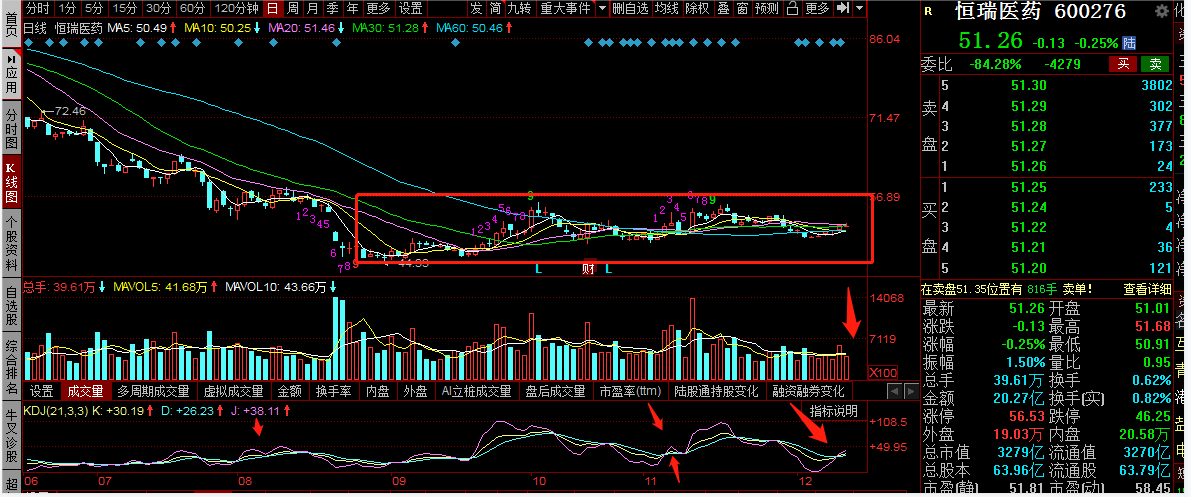Open chart 设置 in the top toolbar

coord(411,8)
